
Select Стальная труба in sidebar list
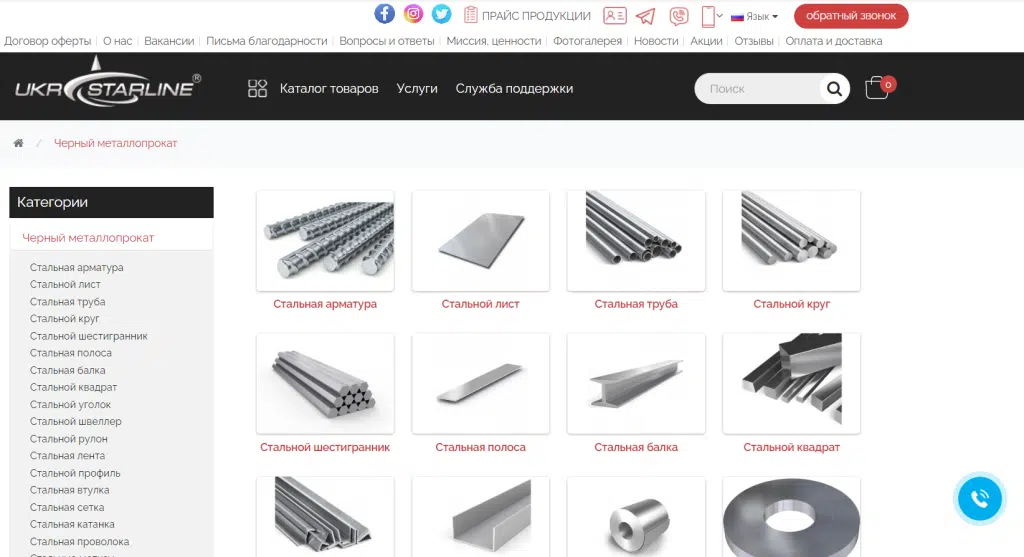(x=67, y=302)
